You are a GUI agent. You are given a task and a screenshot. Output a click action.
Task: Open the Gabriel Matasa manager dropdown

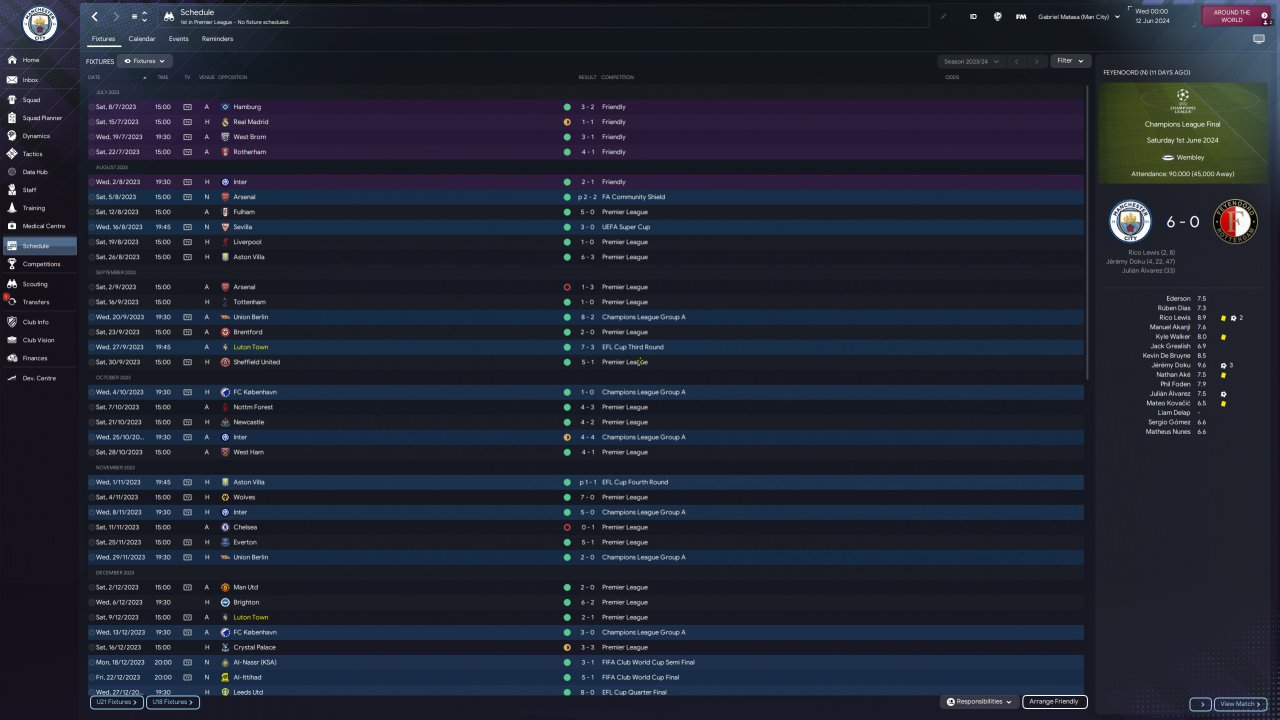pyautogui.click(x=1079, y=16)
